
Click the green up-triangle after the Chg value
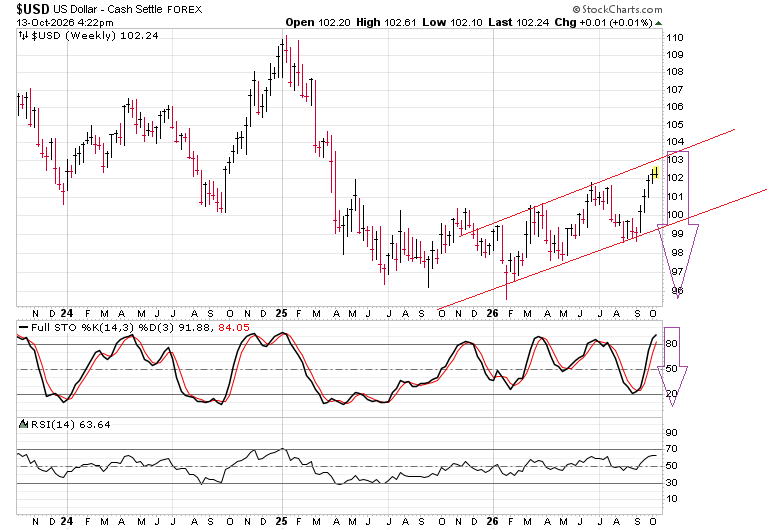tap(658, 23)
